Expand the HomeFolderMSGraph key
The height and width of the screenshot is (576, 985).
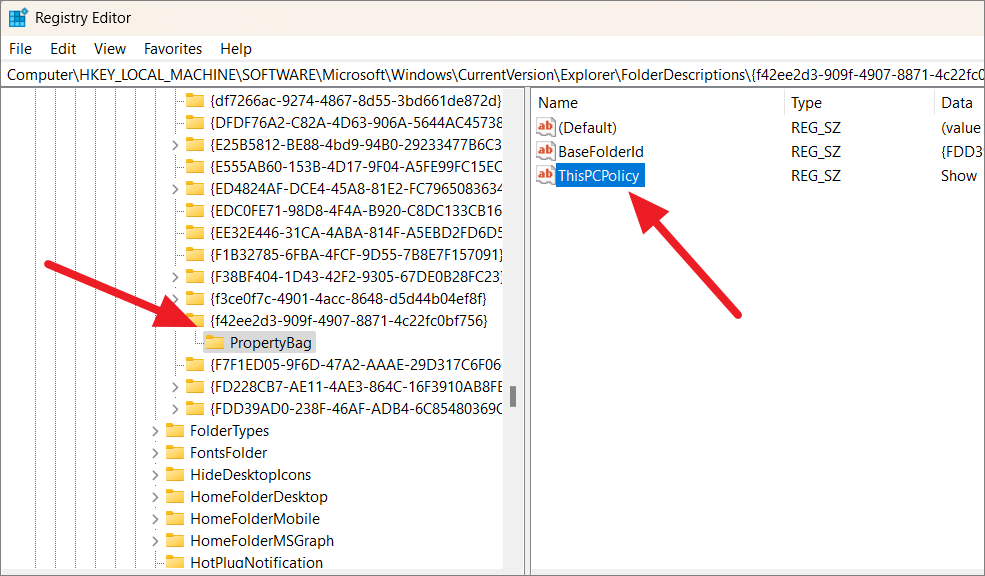[x=155, y=541]
